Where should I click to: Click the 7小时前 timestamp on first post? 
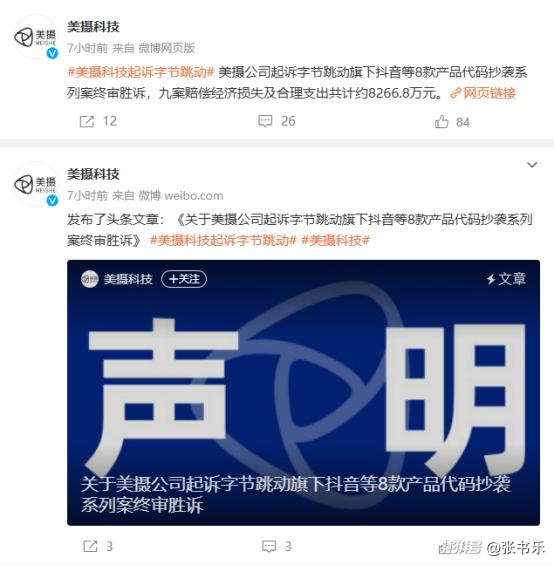click(87, 48)
